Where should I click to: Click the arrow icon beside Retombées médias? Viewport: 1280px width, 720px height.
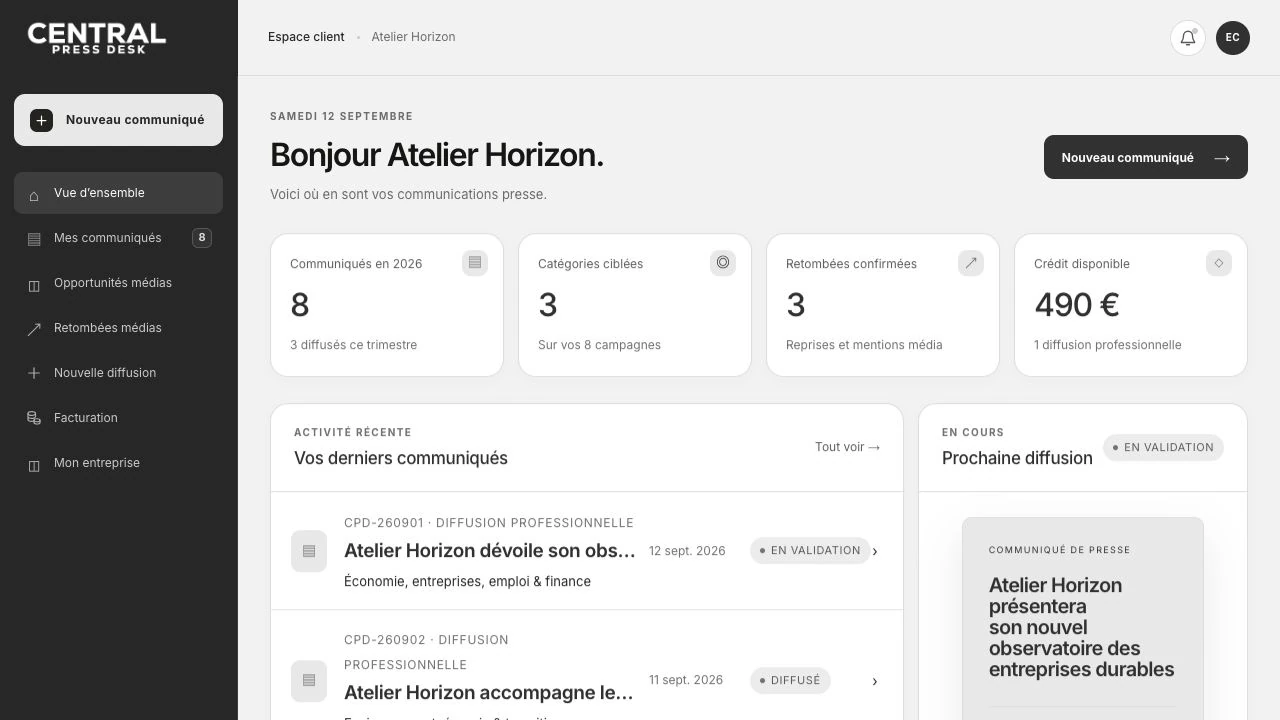coord(34,329)
